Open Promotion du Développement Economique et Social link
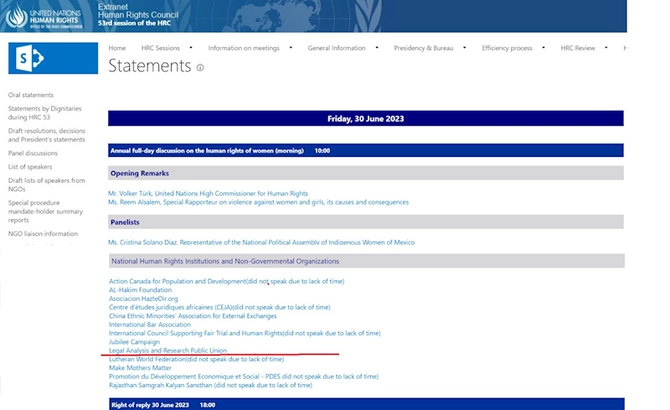 point(244,376)
